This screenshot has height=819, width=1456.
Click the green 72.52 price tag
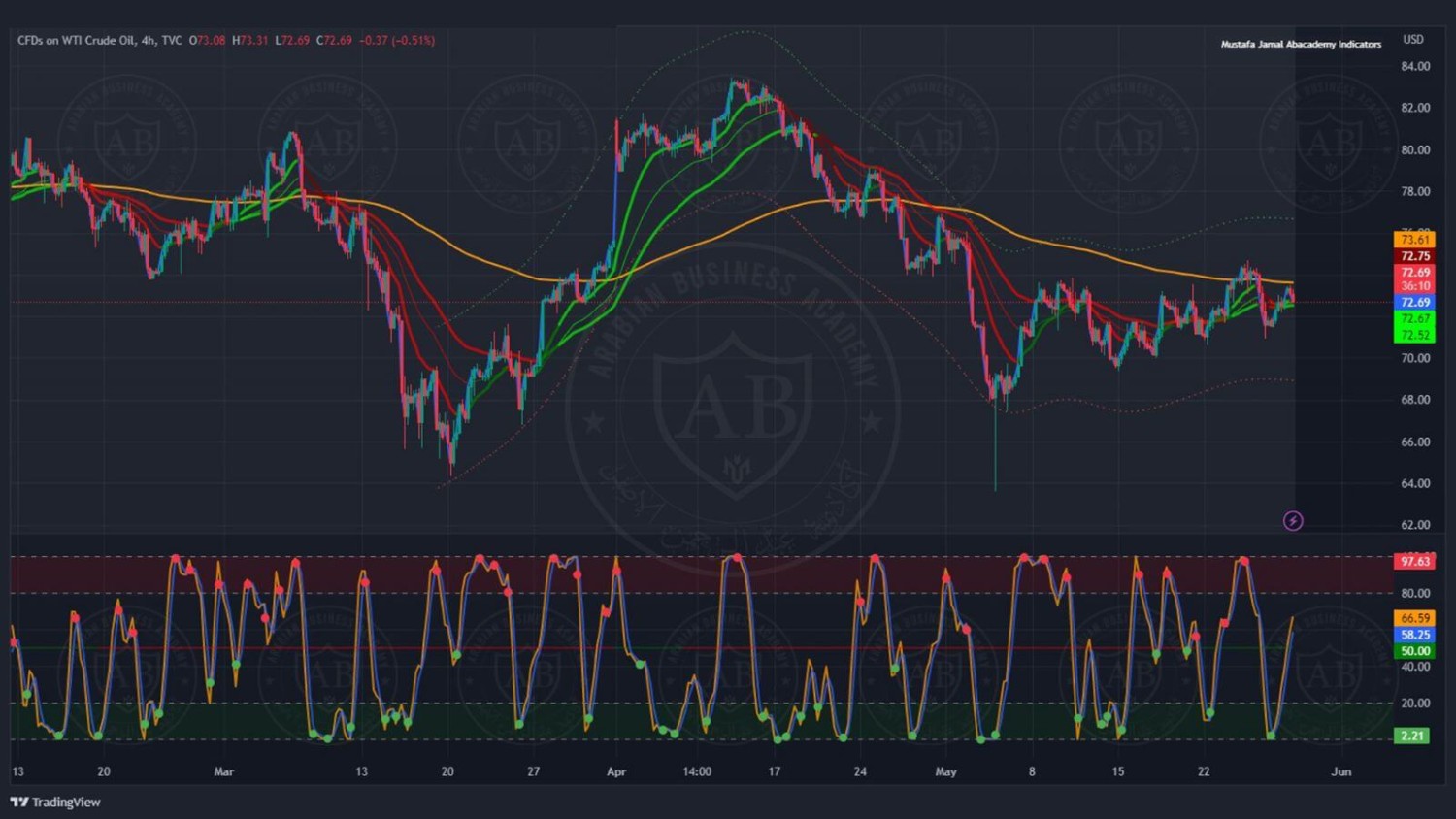pos(1414,336)
